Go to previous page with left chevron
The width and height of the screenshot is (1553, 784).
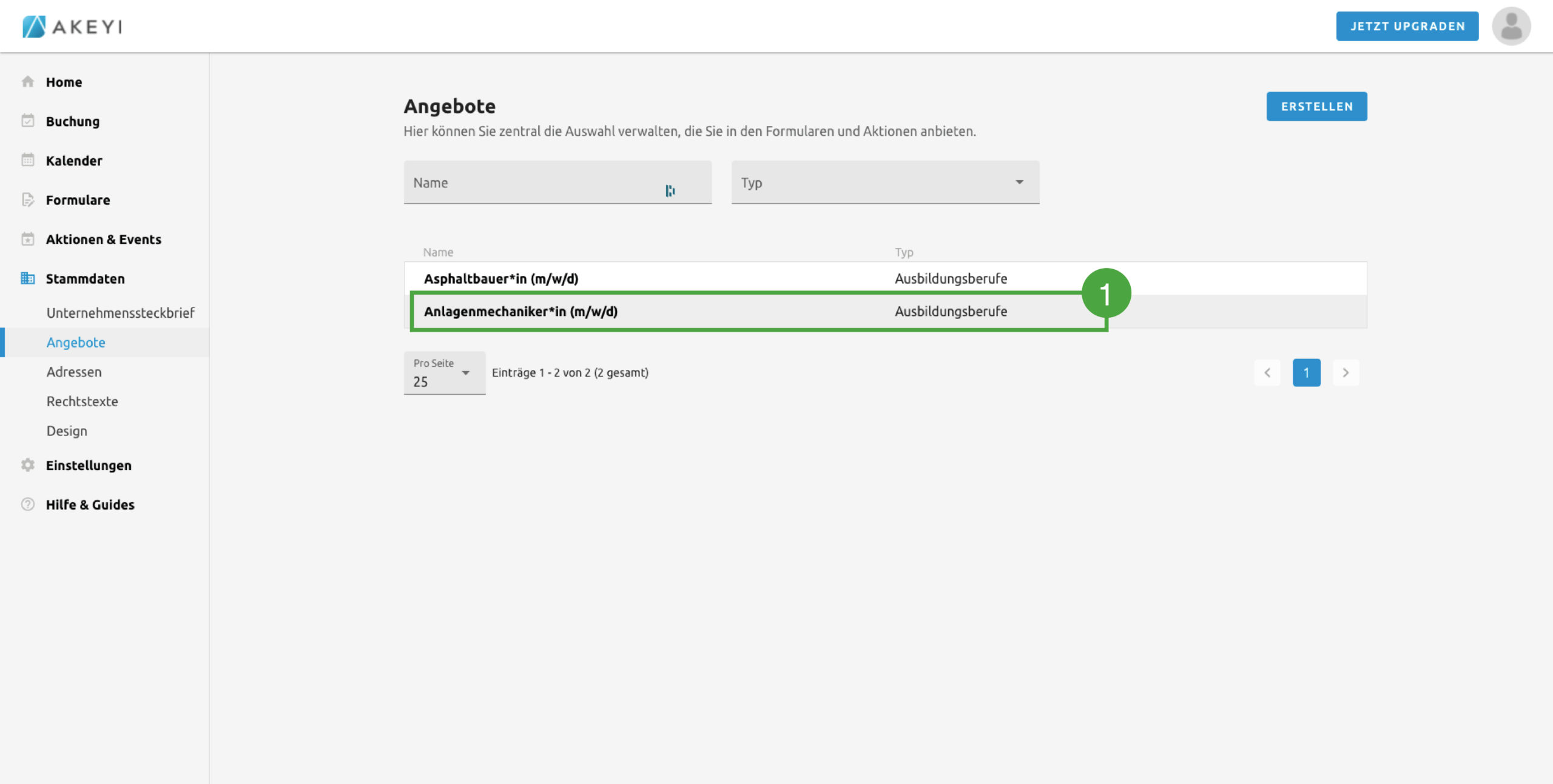pos(1267,373)
